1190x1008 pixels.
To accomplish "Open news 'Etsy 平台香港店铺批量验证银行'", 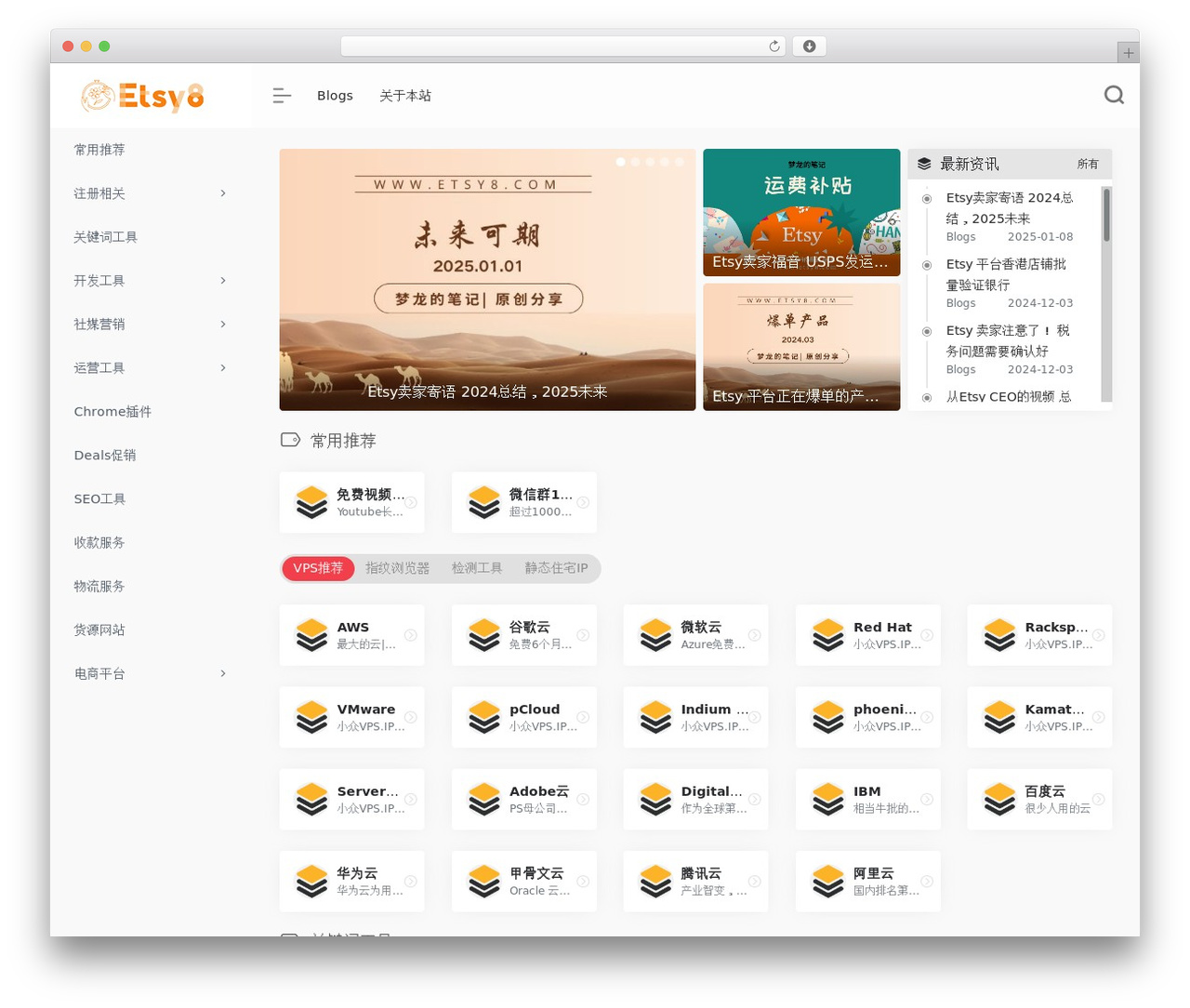I will click(x=1006, y=274).
